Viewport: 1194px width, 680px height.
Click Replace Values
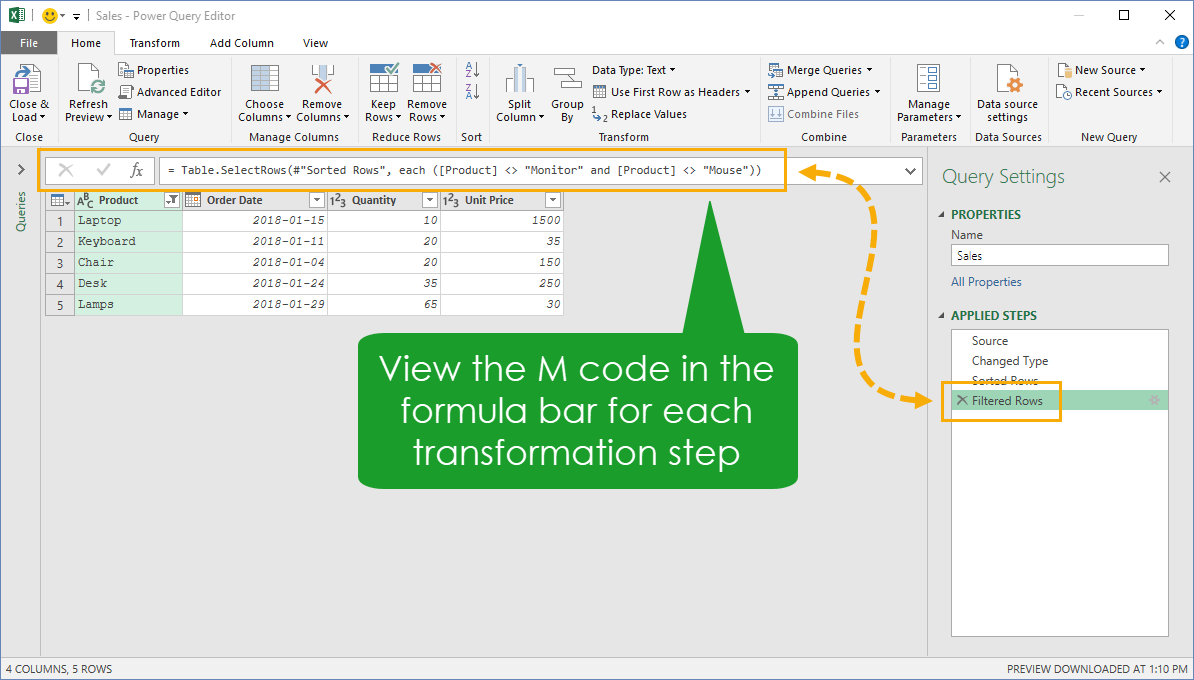click(x=640, y=114)
